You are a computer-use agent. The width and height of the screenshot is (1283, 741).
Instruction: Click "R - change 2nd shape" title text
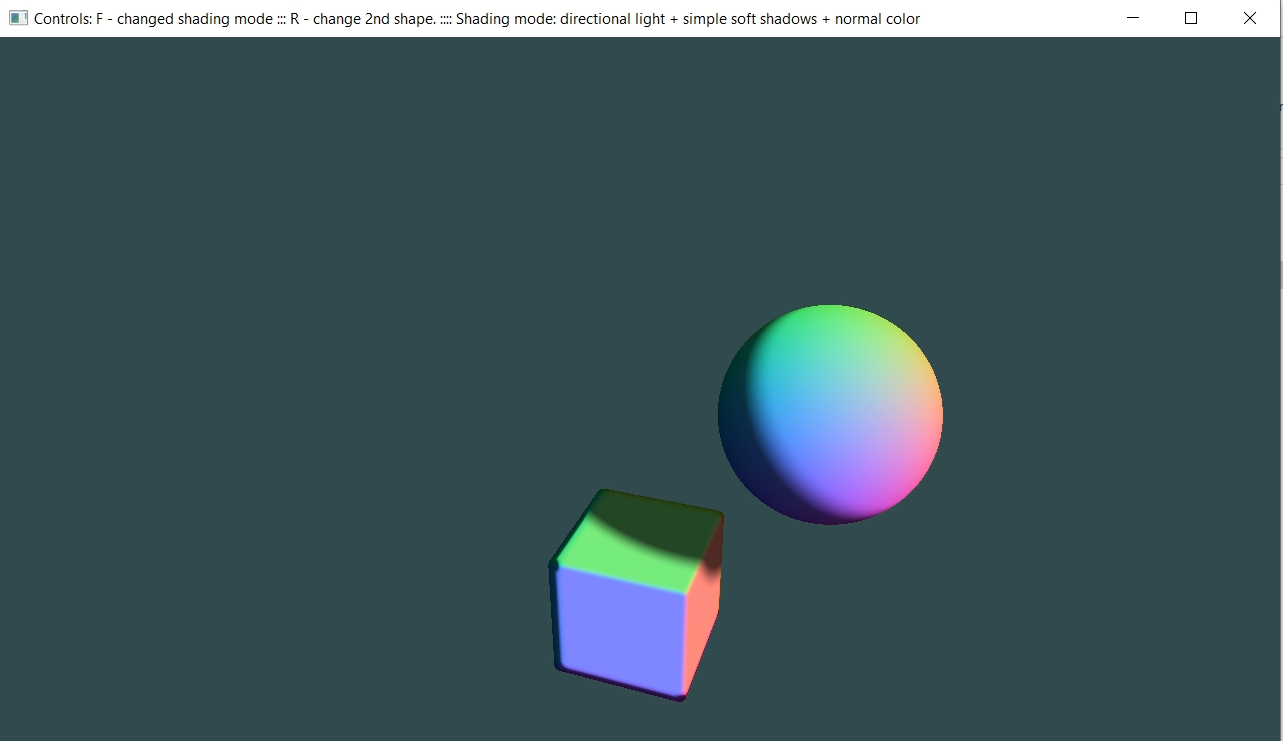coord(362,18)
